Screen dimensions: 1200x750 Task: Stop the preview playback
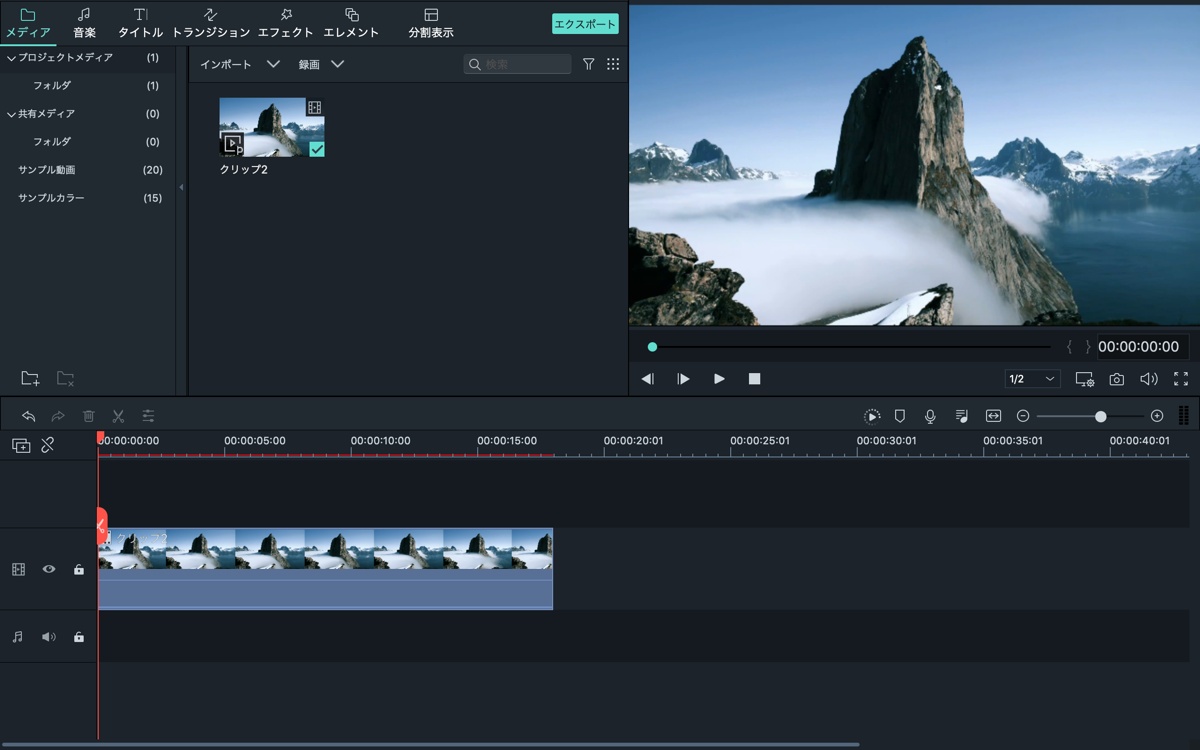point(755,379)
